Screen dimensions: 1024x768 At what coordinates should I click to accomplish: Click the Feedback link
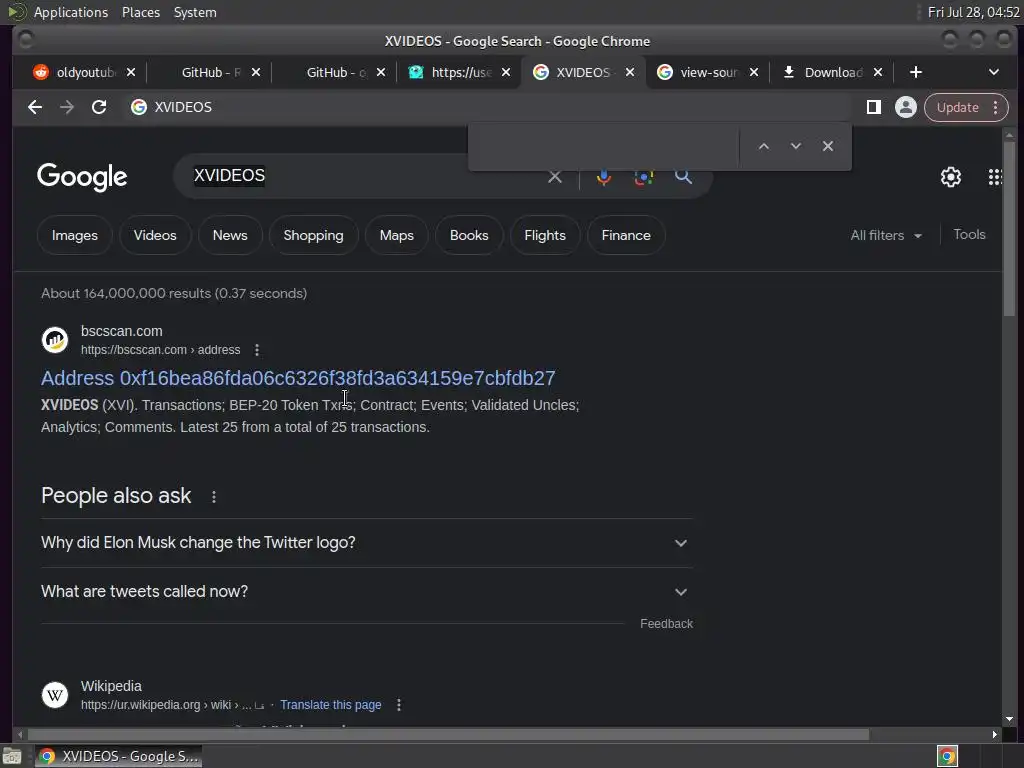[x=666, y=624]
